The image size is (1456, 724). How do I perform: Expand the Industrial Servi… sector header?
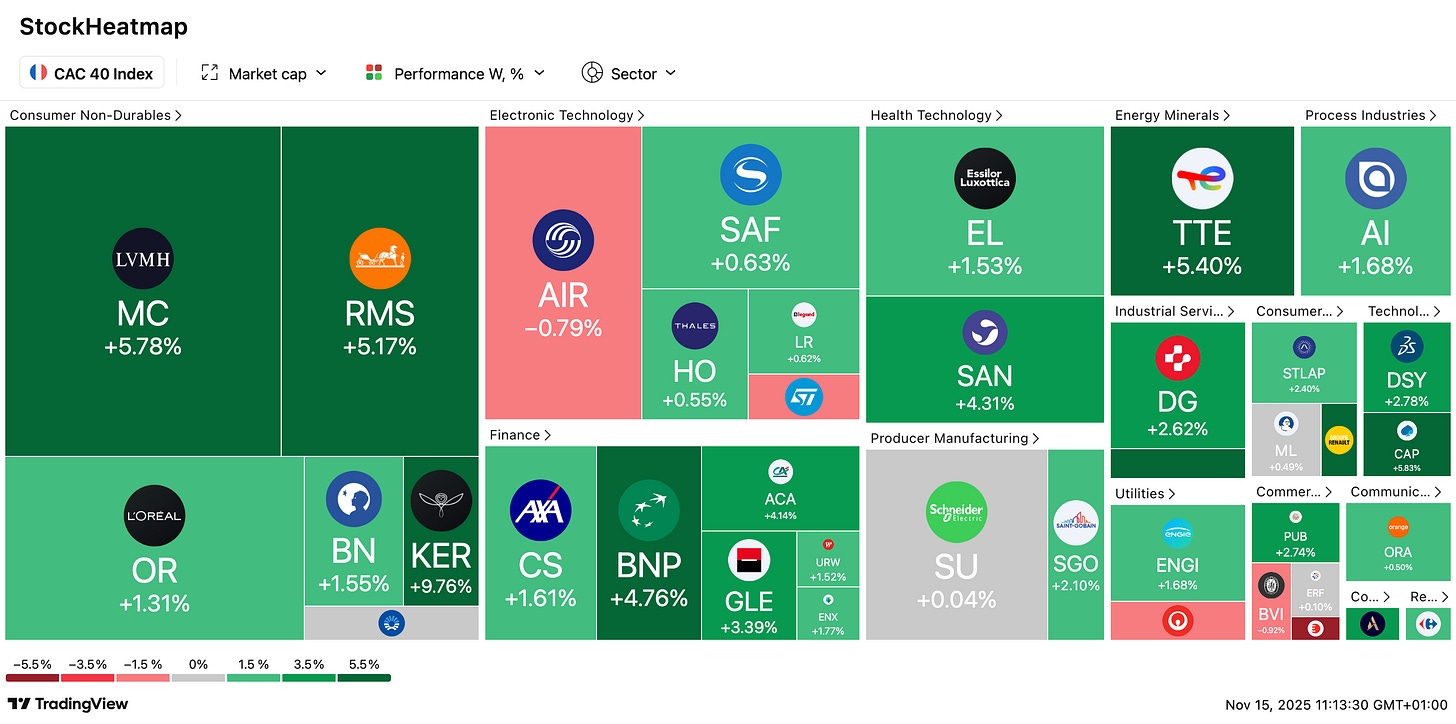coord(1176,311)
